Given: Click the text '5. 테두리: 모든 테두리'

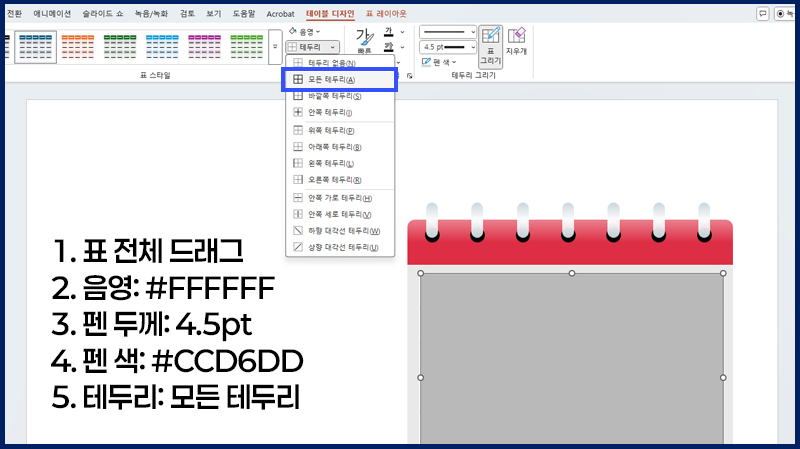Looking at the screenshot, I should pyautogui.click(x=176, y=397).
